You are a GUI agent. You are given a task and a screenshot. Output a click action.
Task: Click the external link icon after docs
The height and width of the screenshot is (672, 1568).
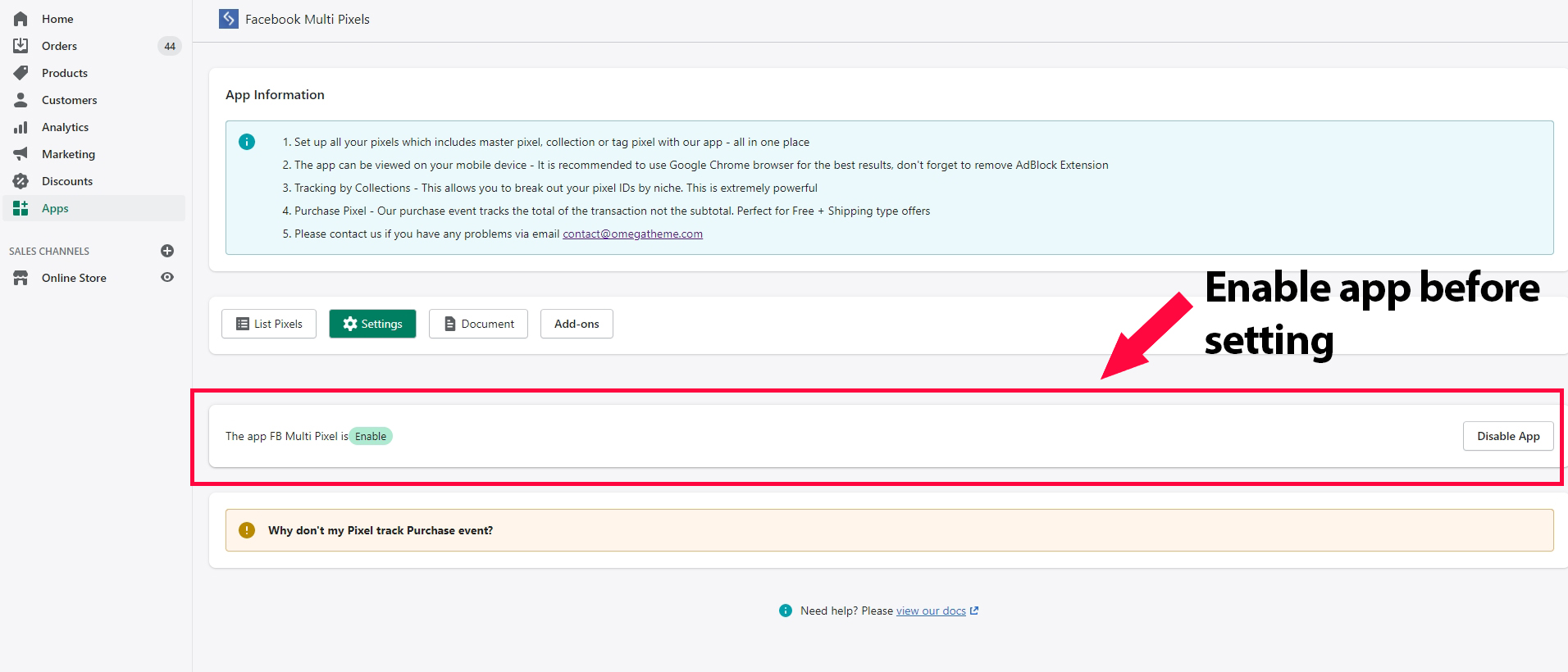tap(974, 611)
